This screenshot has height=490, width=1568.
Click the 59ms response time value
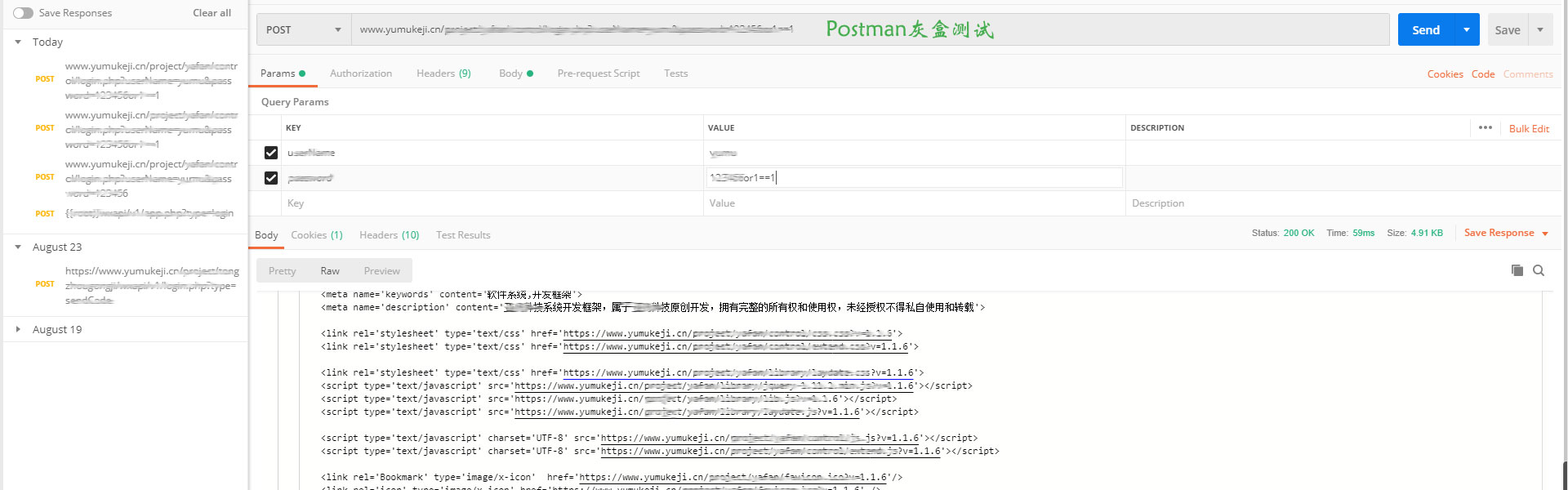coord(1364,233)
